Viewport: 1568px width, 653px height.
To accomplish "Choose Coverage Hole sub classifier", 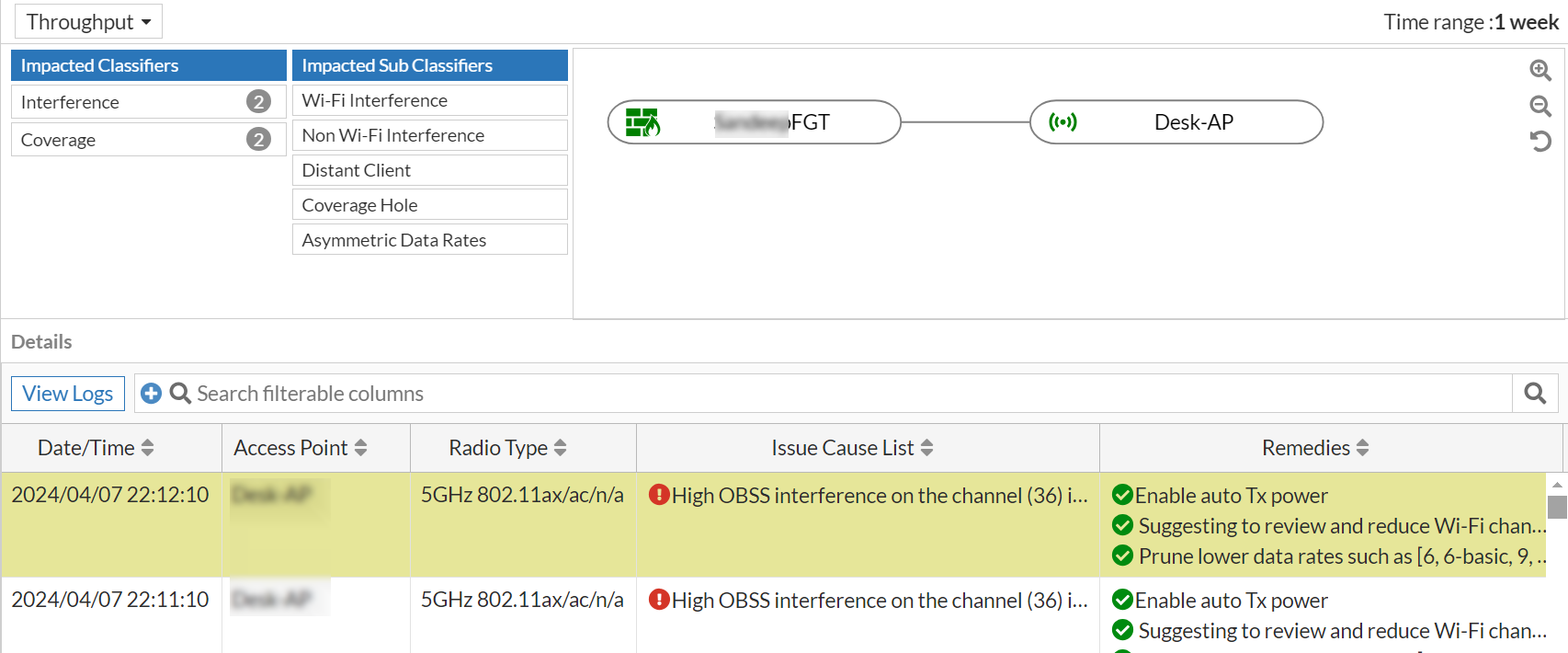I will click(x=429, y=205).
